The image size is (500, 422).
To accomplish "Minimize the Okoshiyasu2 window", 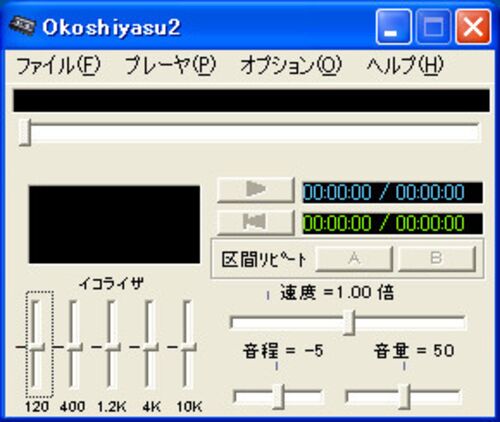I will coord(393,27).
